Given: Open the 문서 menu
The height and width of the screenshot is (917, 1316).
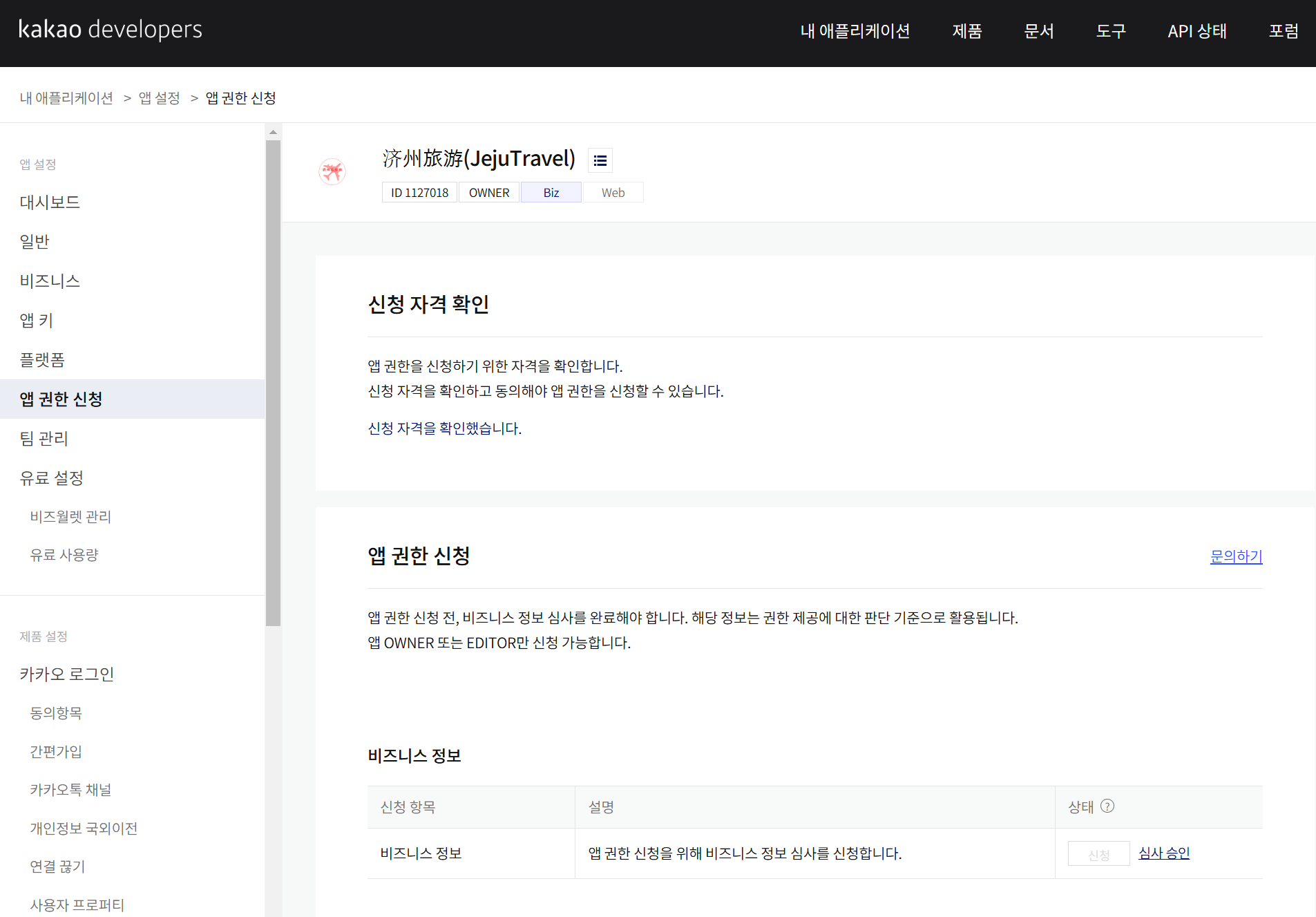Looking at the screenshot, I should pos(1038,31).
